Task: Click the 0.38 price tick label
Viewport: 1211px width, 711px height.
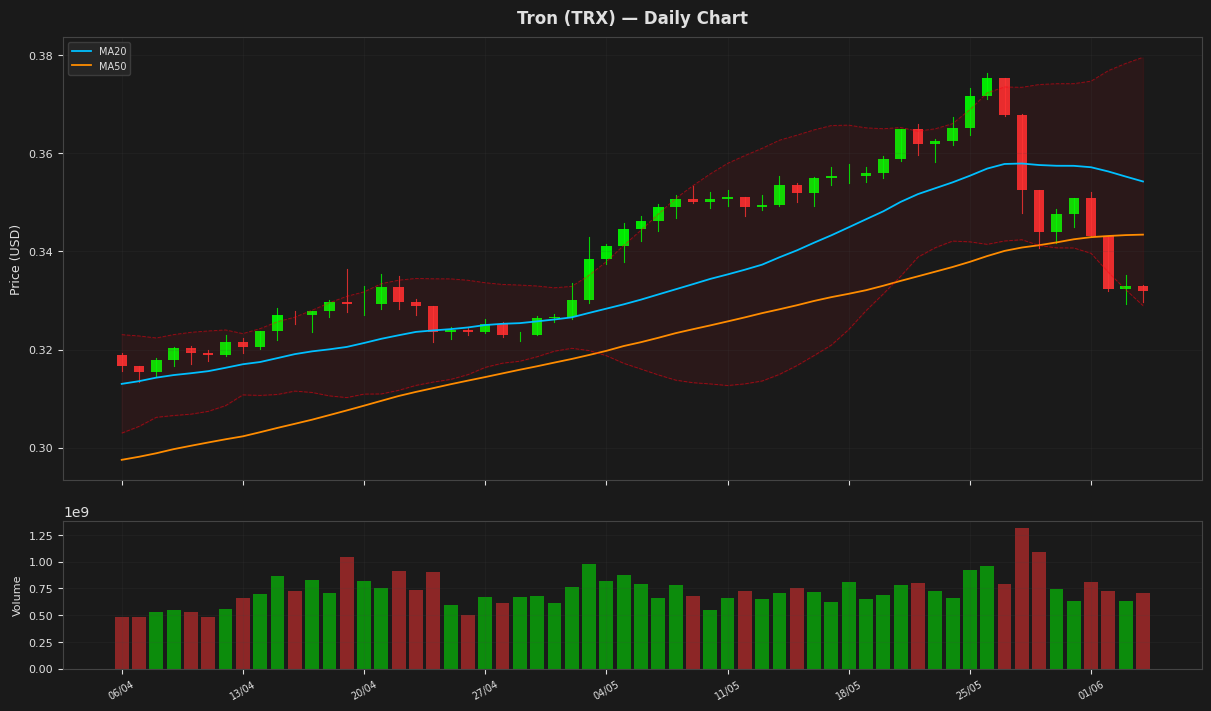Action: click(x=39, y=56)
